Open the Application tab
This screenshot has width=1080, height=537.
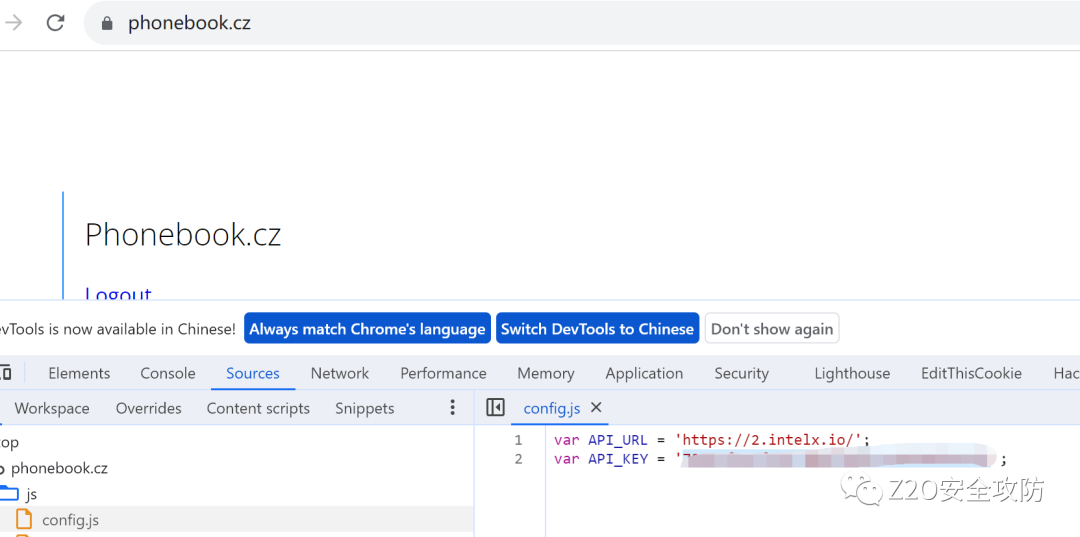pyautogui.click(x=644, y=373)
